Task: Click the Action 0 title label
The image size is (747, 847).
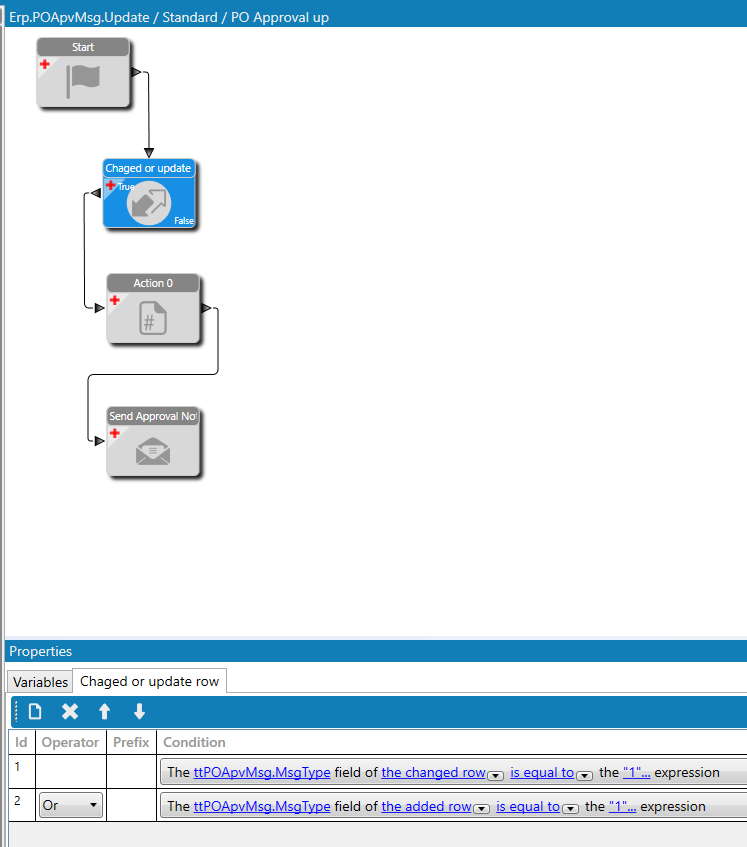Action: point(153,283)
